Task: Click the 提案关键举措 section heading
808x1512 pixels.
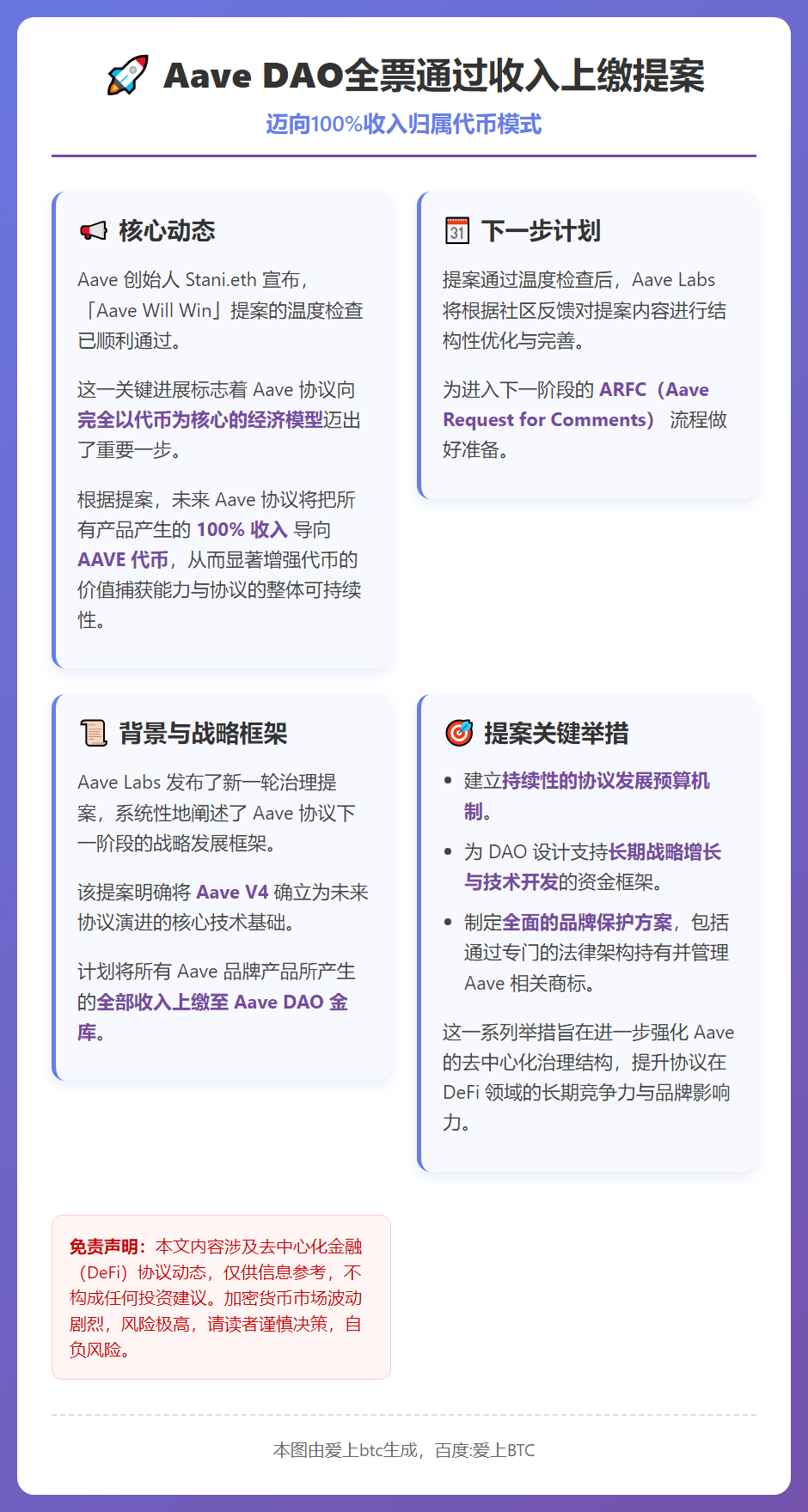Action: pyautogui.click(x=556, y=734)
